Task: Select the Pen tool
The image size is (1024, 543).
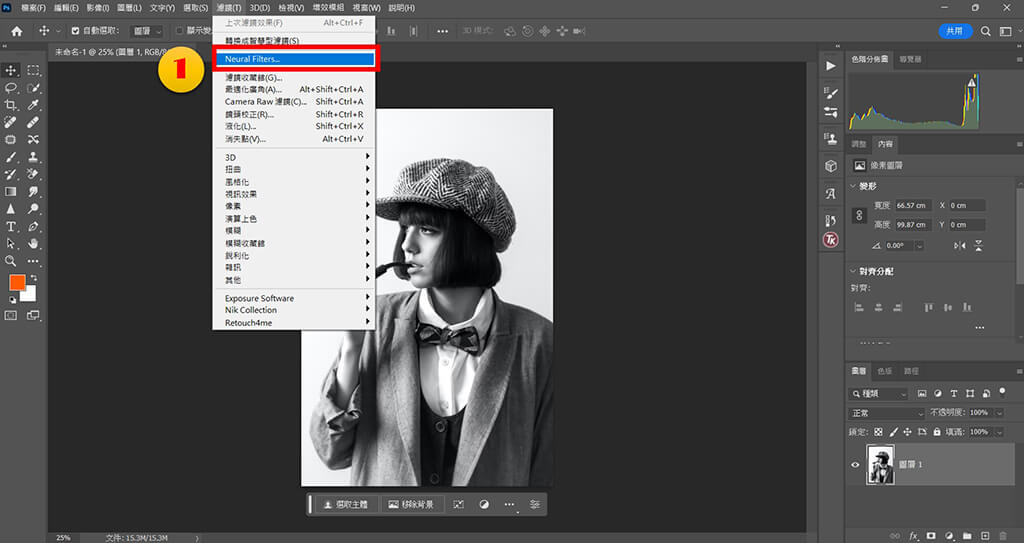Action: (33, 226)
